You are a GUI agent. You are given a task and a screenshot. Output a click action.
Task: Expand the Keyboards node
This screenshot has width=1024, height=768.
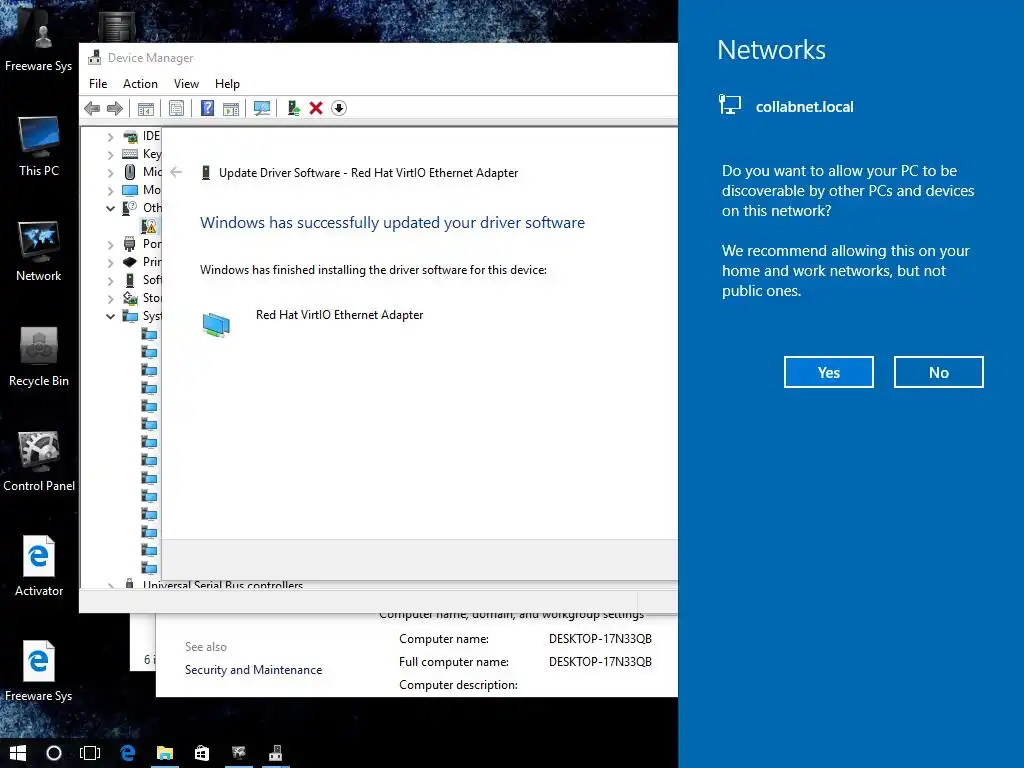pos(110,155)
